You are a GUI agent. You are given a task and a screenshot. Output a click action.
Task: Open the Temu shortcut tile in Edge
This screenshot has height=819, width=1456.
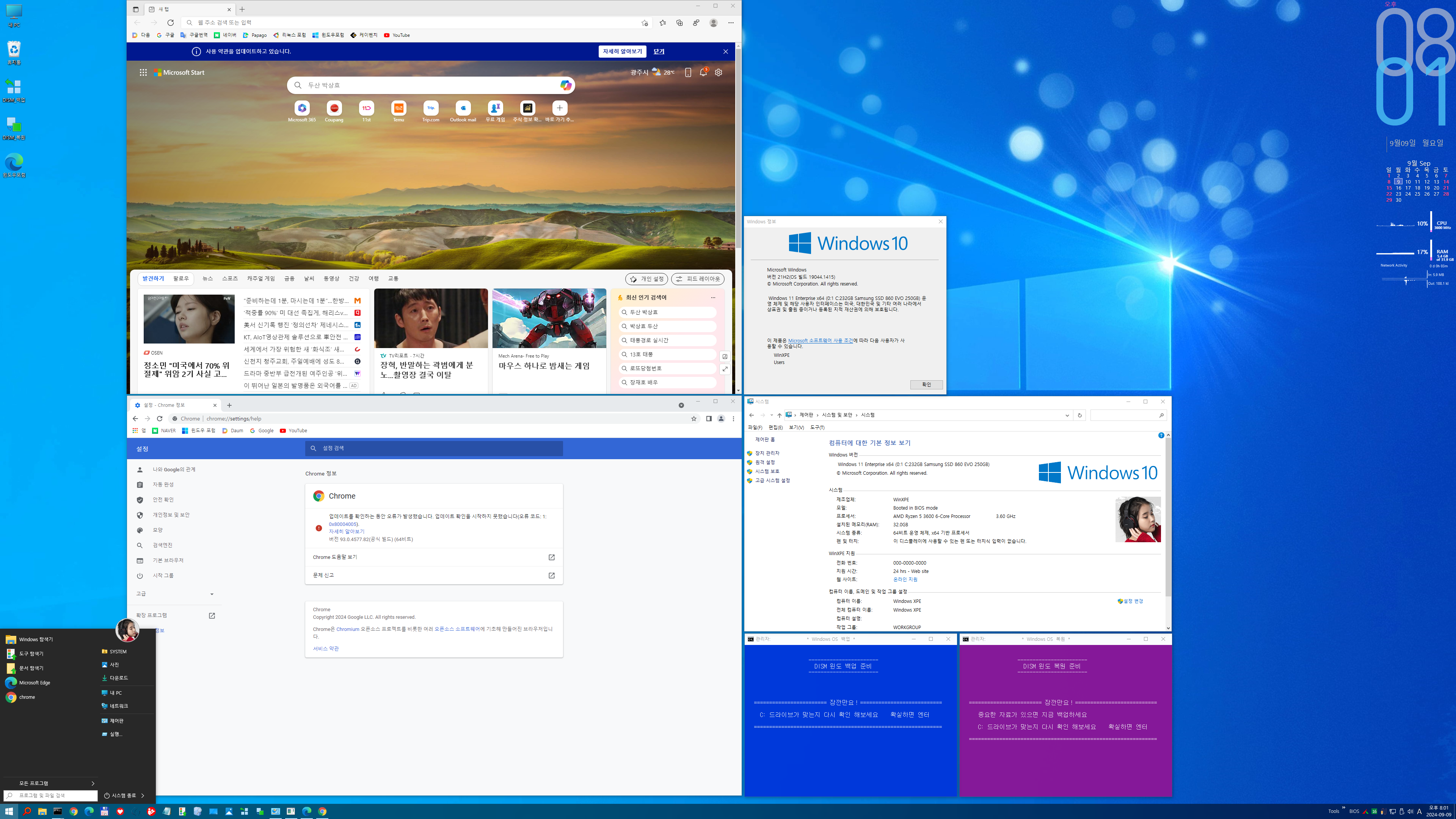(x=399, y=111)
